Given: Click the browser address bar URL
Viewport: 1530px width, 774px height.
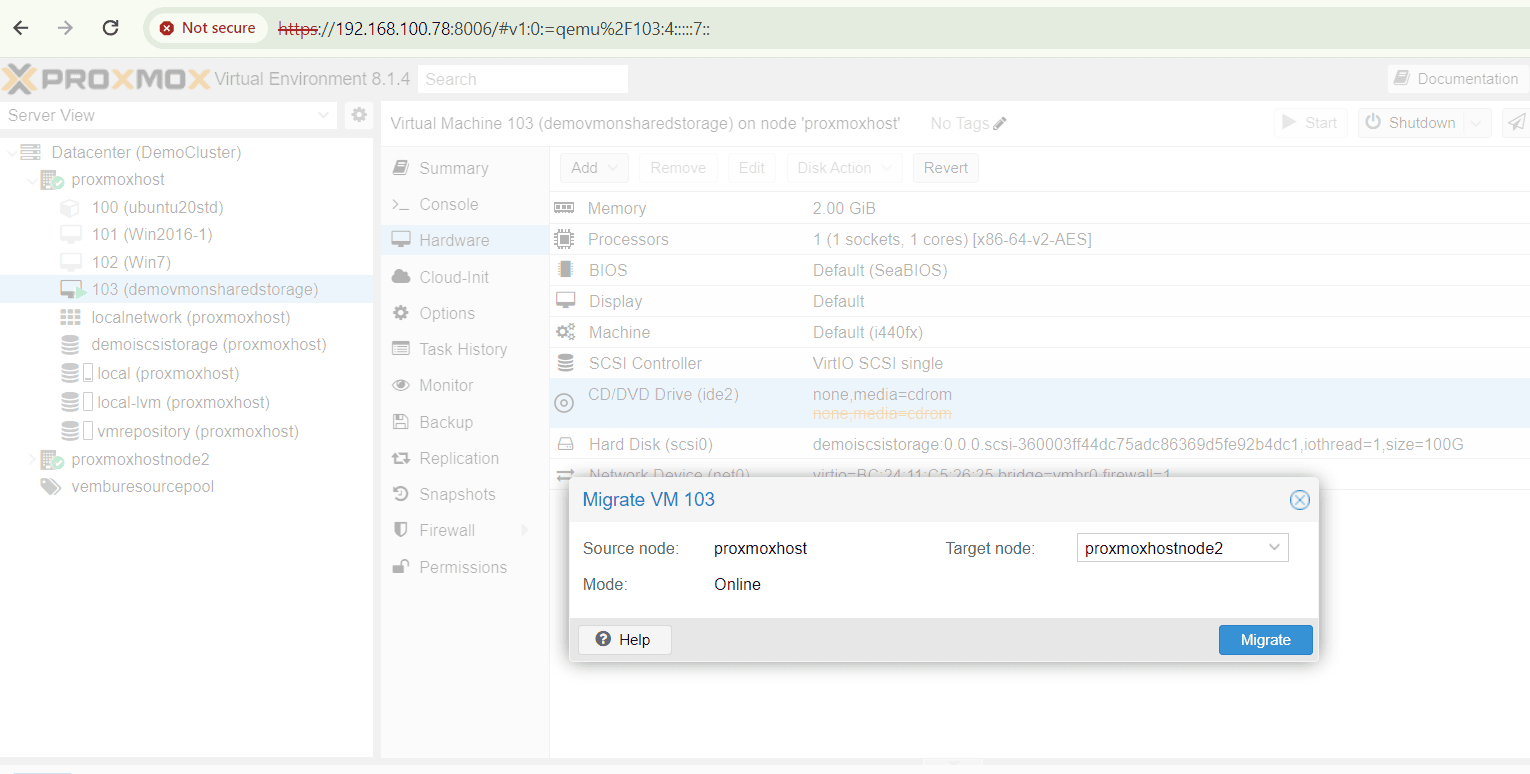Looking at the screenshot, I should 494,28.
